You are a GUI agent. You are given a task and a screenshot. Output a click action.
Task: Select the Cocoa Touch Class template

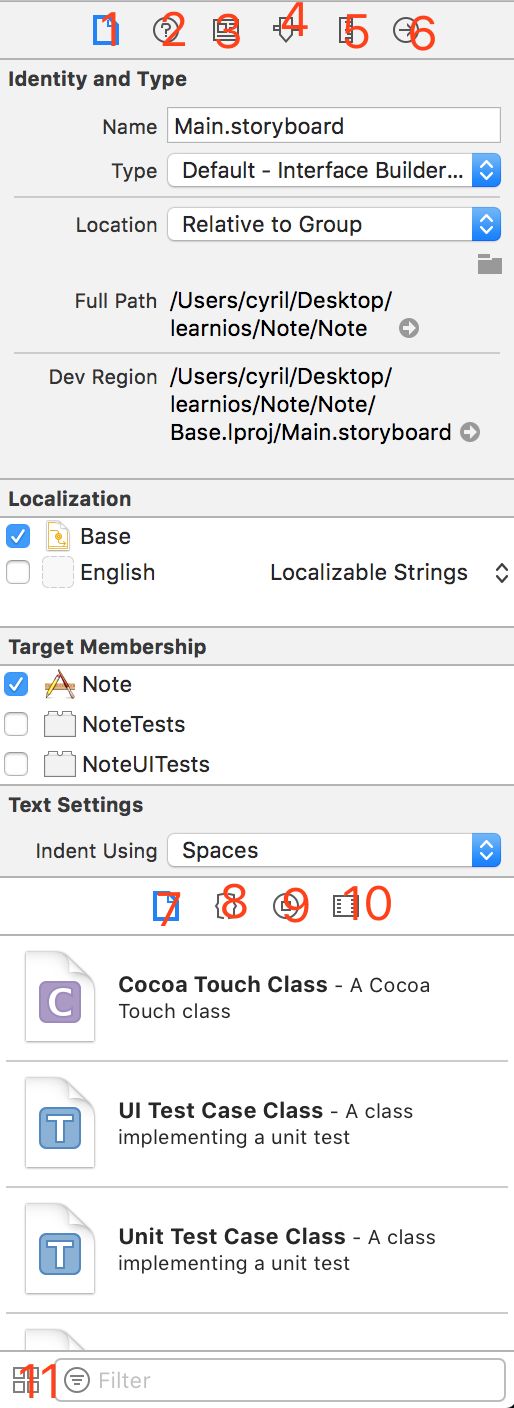[x=257, y=998]
